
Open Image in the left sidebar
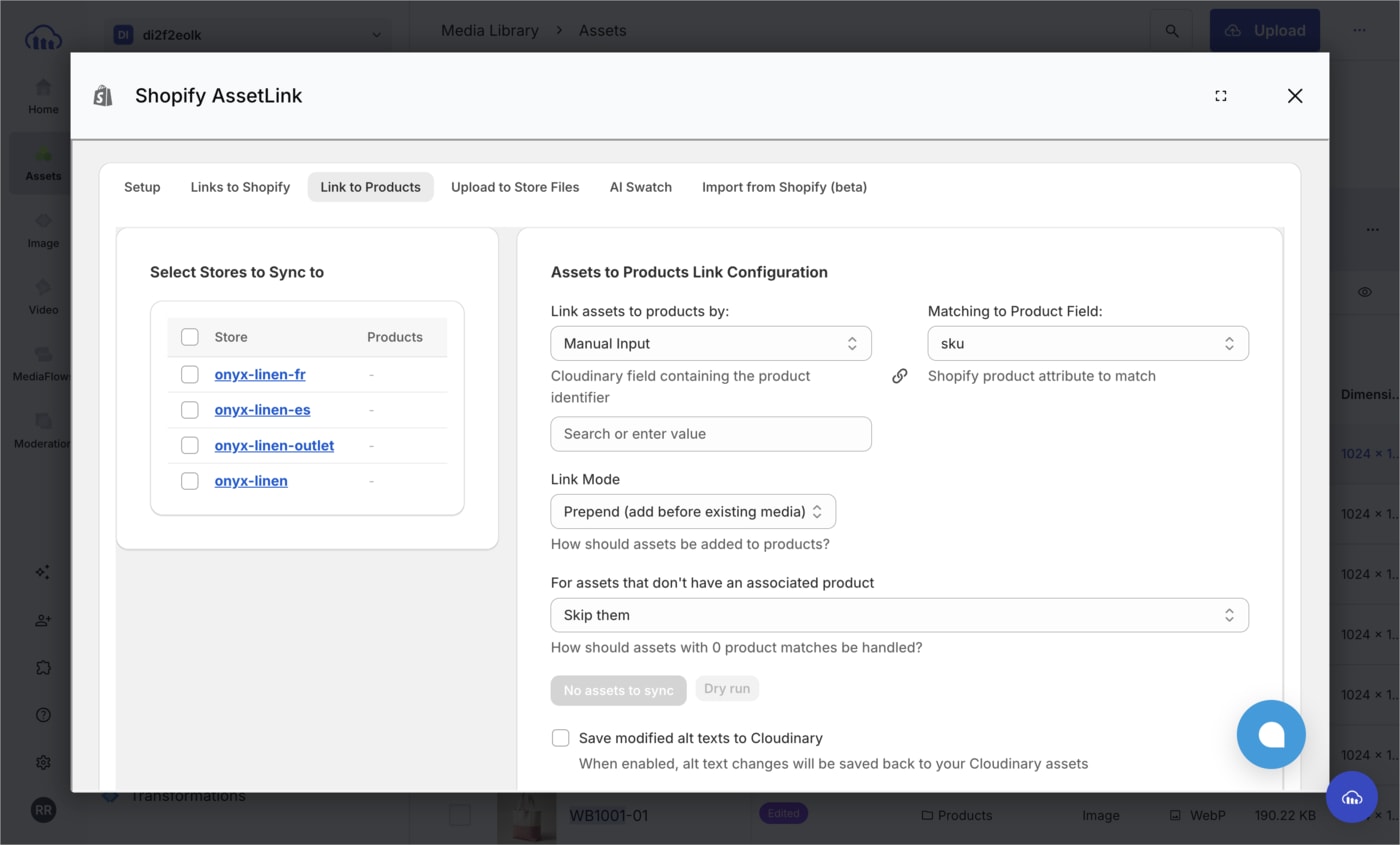(43, 230)
